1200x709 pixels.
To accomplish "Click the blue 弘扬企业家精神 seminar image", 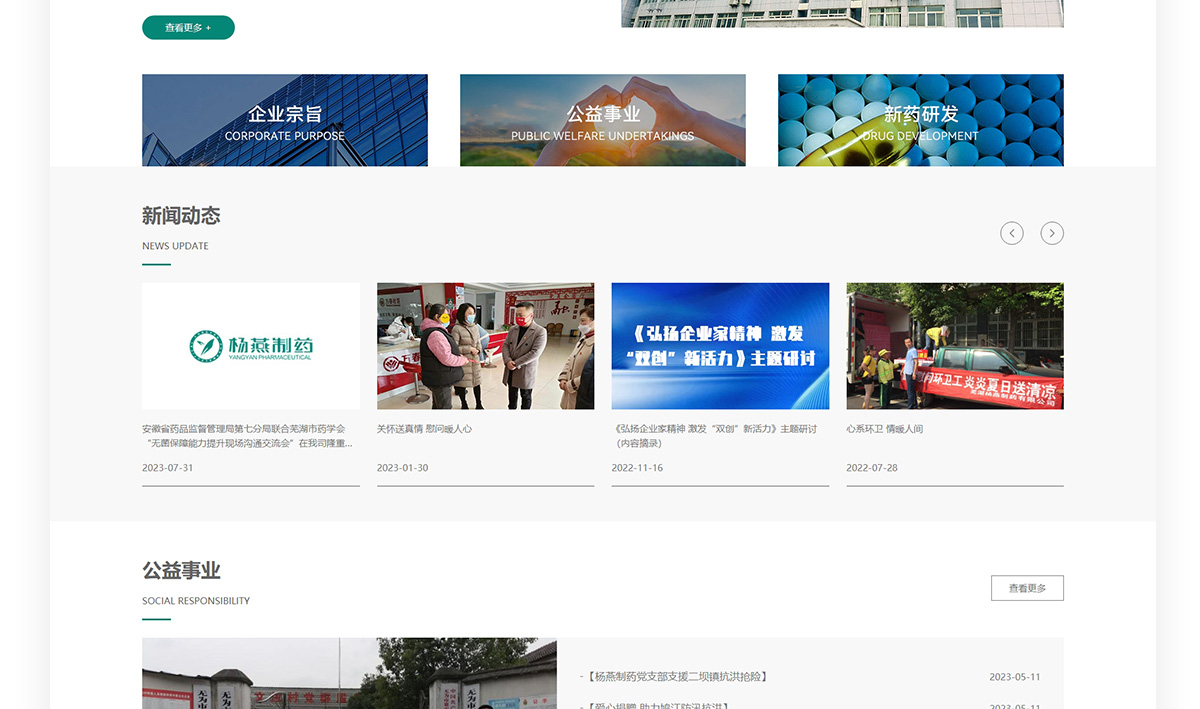I will coord(720,346).
